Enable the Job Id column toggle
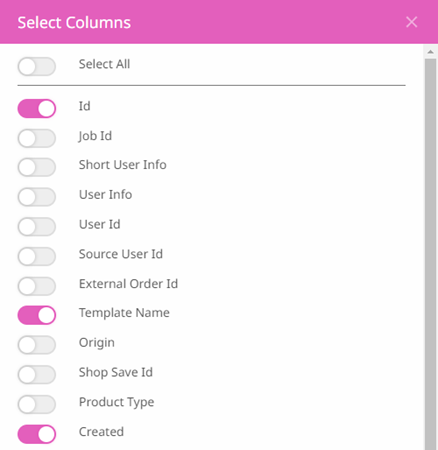The width and height of the screenshot is (438, 450). (x=37, y=138)
